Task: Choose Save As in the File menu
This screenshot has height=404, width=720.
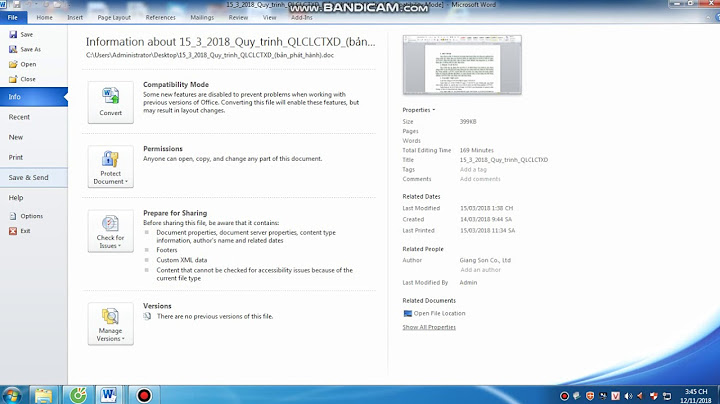Action: point(25,49)
